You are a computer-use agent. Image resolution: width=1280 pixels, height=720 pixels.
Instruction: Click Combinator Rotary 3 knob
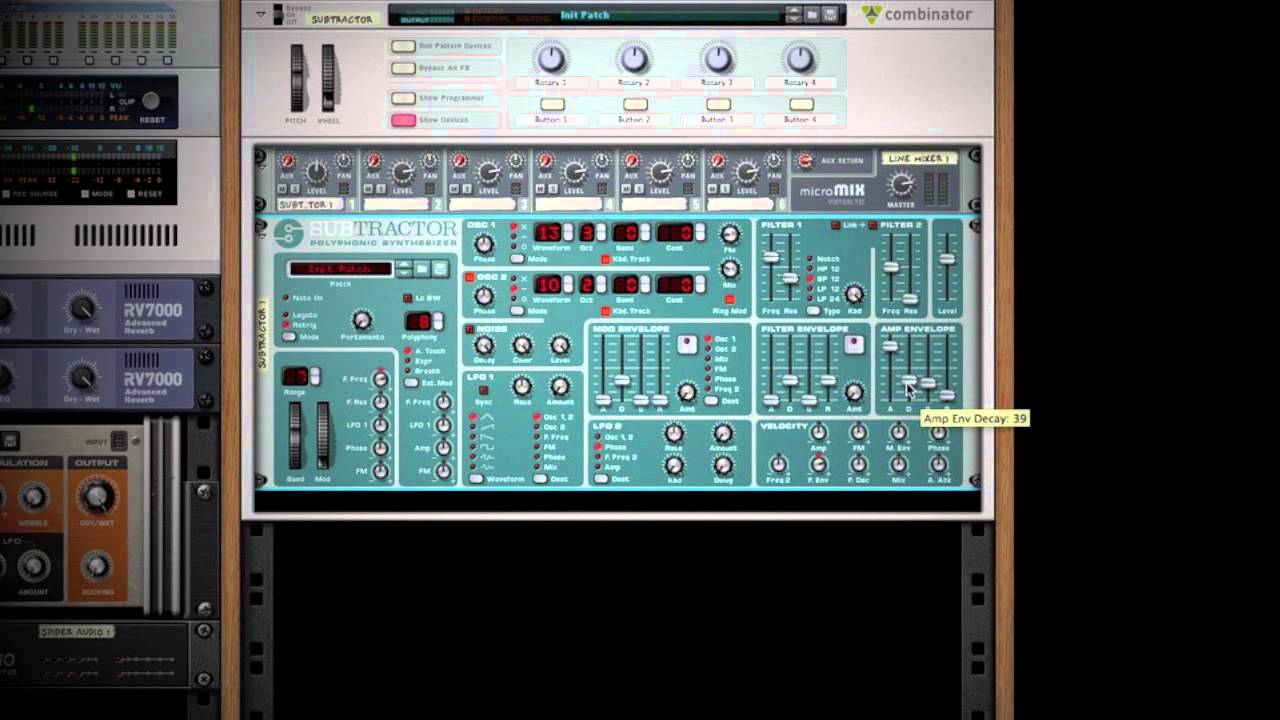[x=717, y=58]
